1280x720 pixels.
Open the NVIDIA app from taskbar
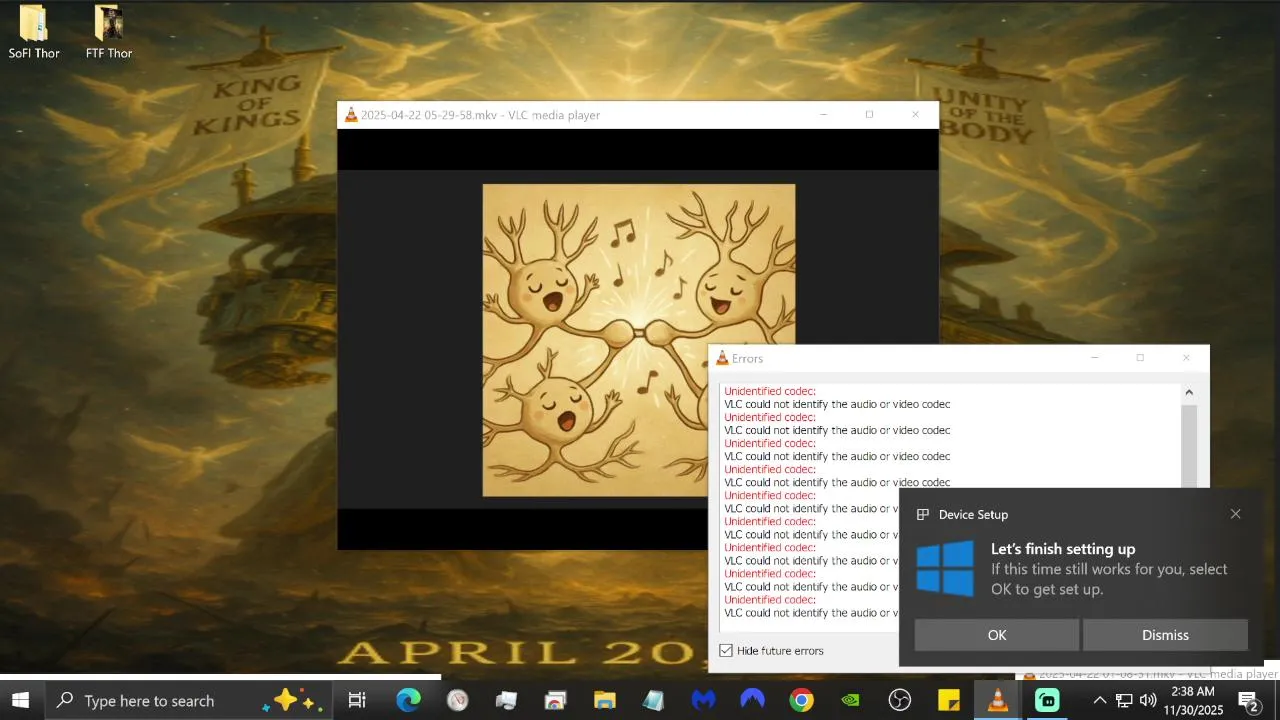pos(850,701)
